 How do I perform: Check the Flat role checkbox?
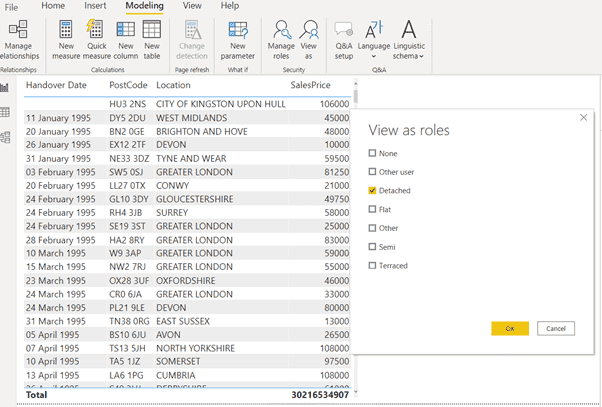pyautogui.click(x=372, y=209)
